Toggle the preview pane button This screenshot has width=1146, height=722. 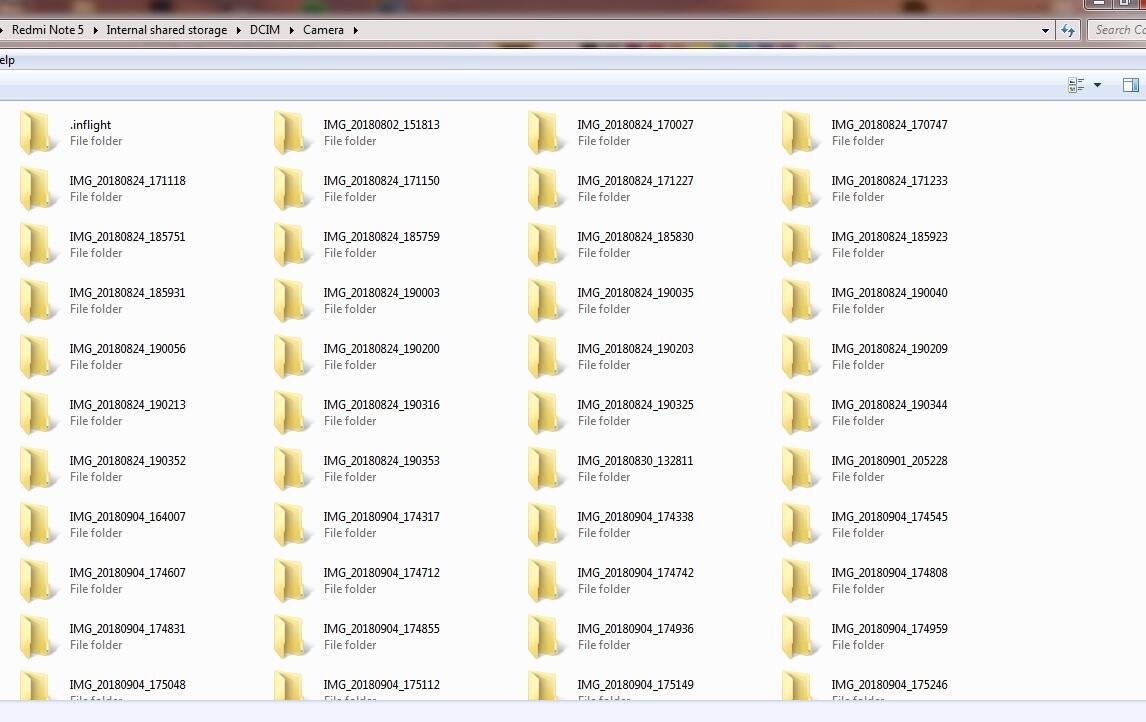coord(1131,85)
